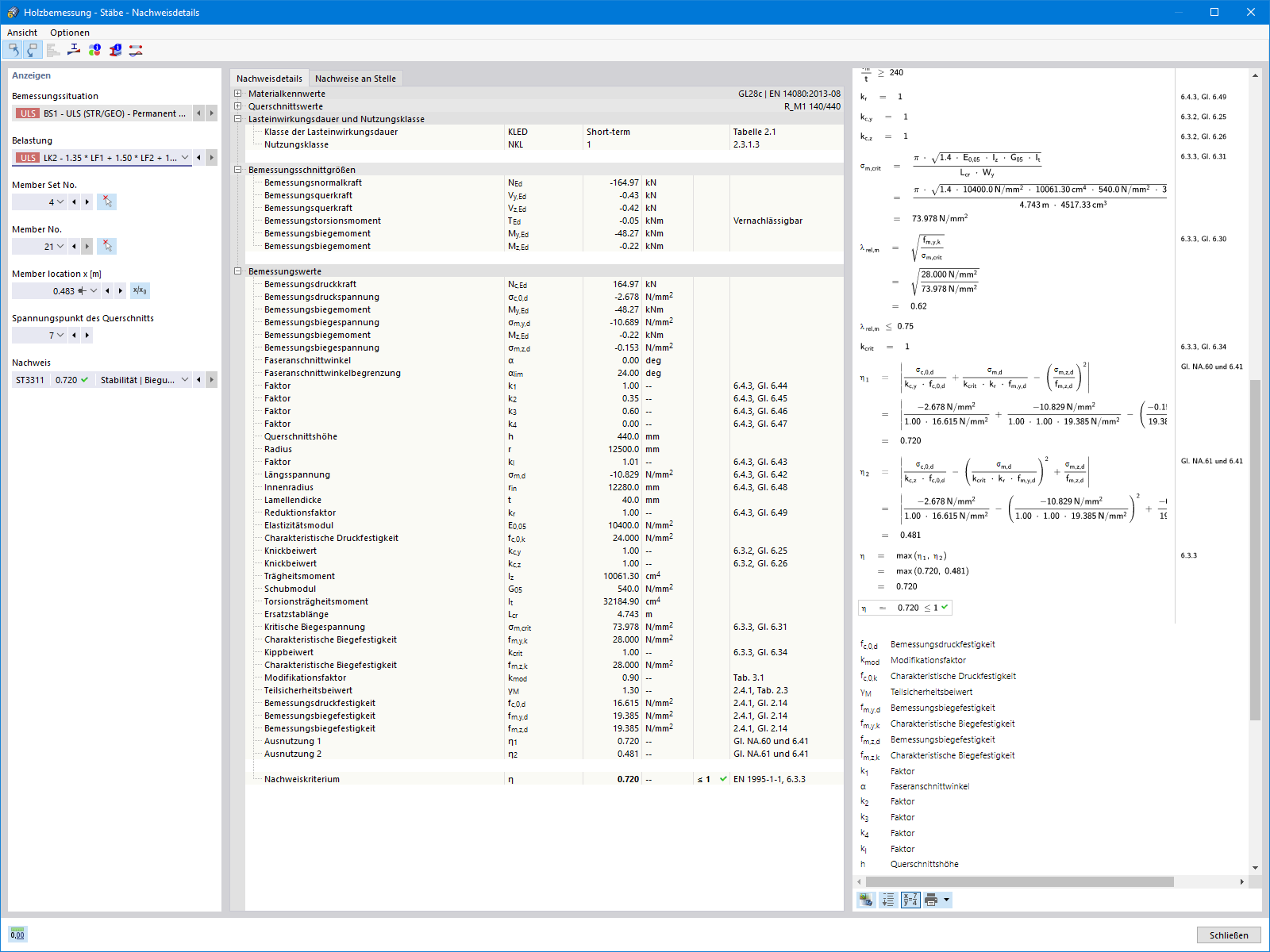
Task: Open the Ansicht menu
Action: 22,33
